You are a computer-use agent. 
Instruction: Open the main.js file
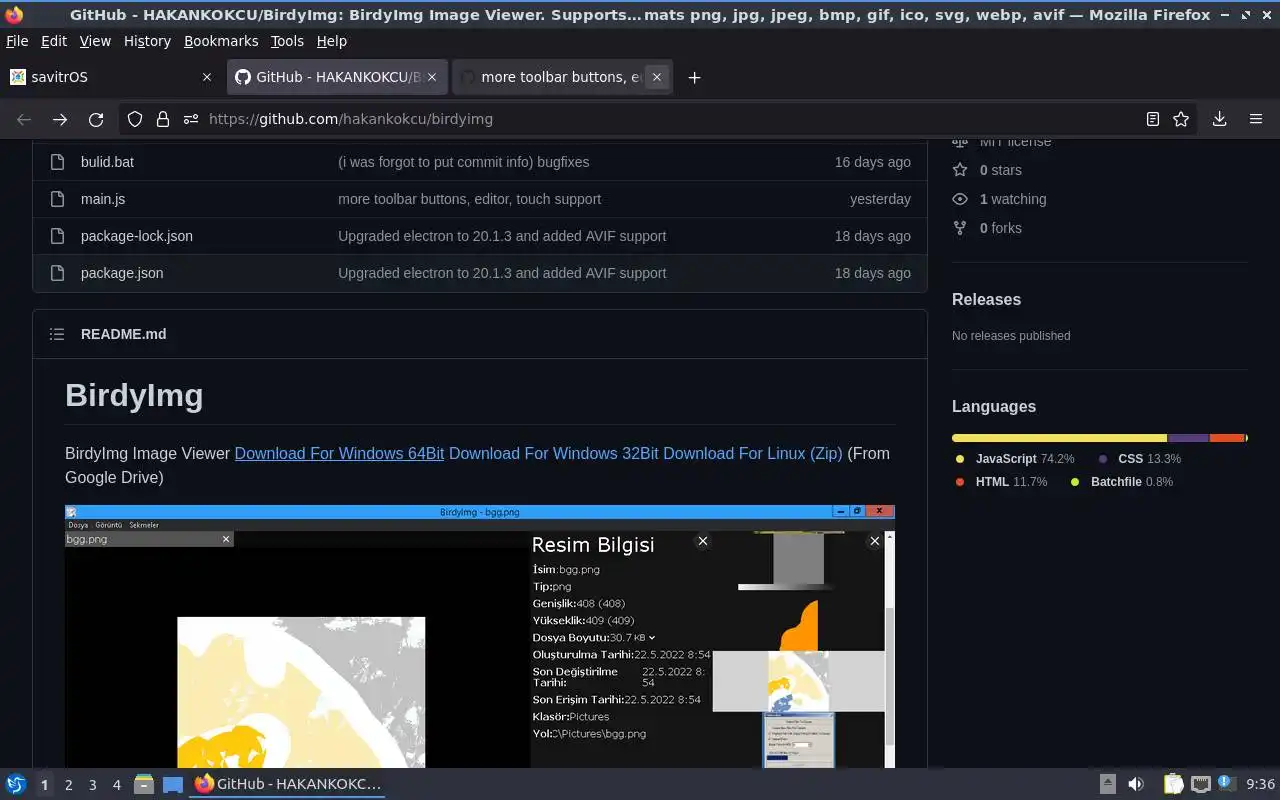103,199
